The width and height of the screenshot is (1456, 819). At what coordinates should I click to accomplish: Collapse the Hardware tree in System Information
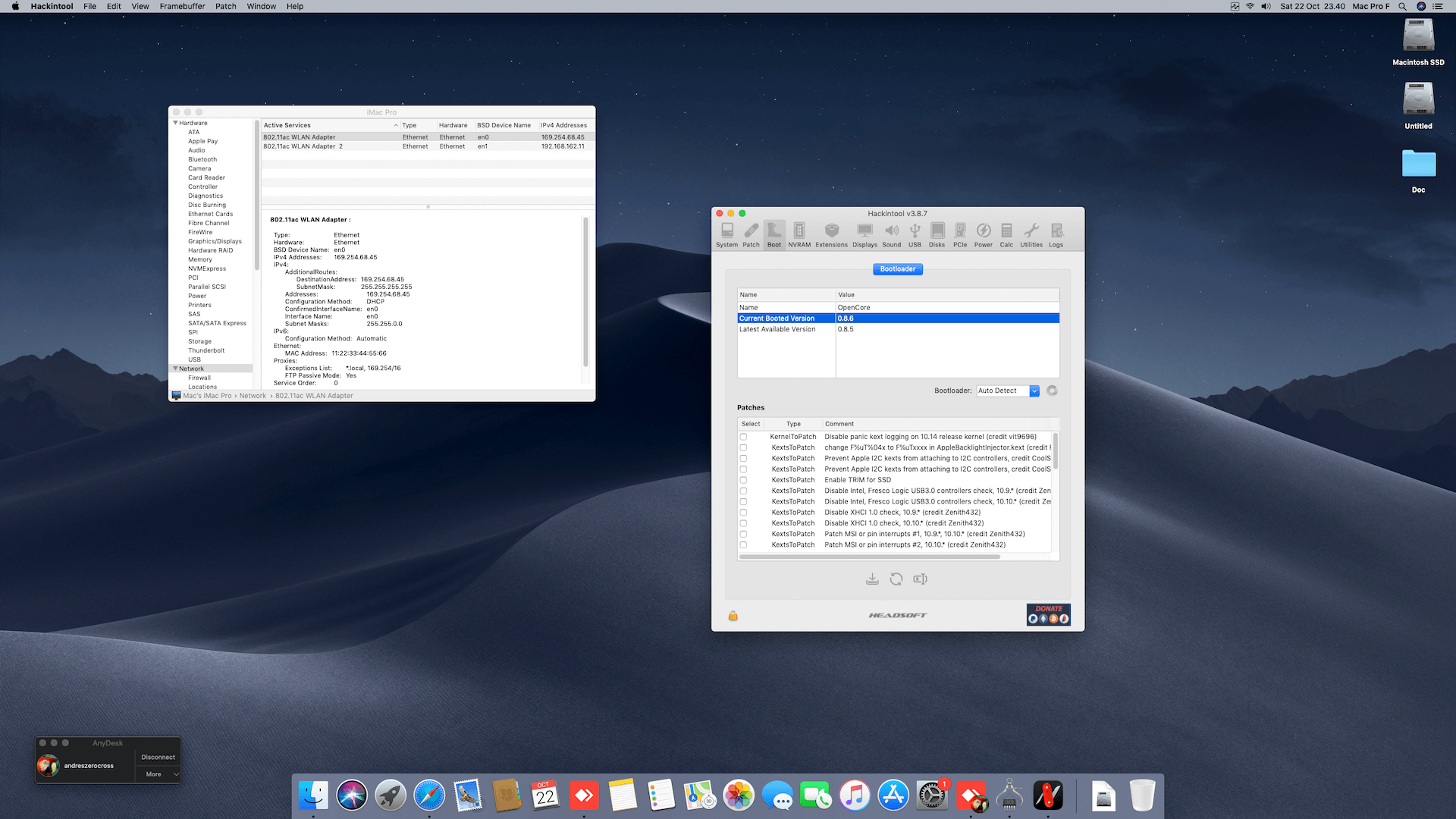(176, 123)
